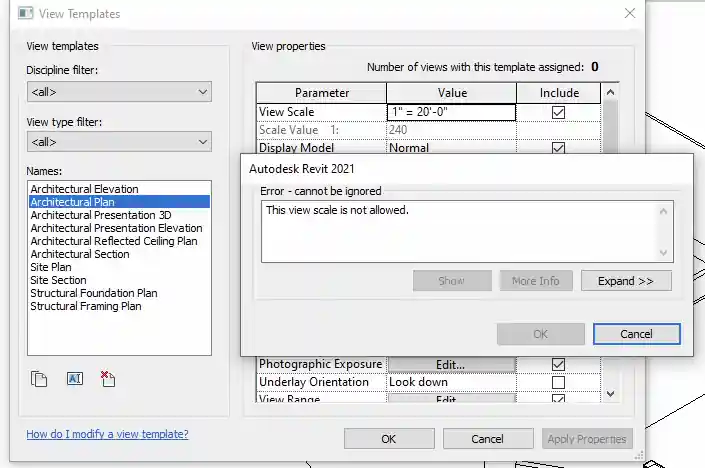Open How do I modify a view template link
Viewport: 705px width, 468px height.
(107, 435)
